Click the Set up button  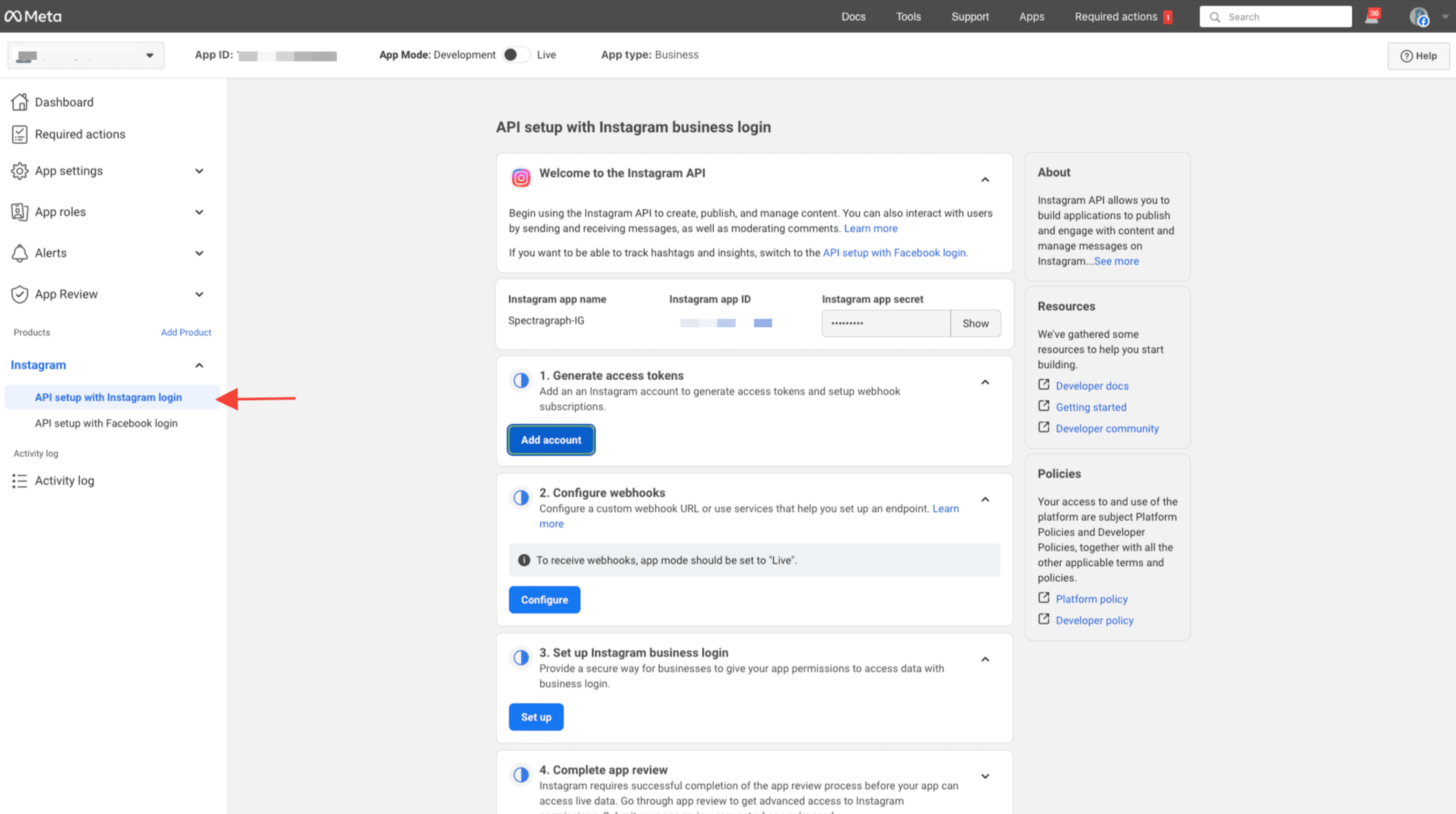[536, 717]
